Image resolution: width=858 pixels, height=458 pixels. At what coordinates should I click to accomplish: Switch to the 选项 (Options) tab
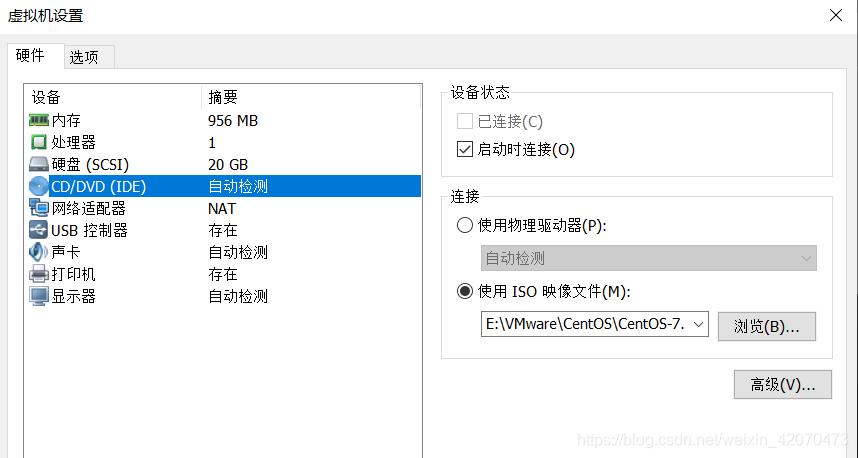(x=84, y=58)
